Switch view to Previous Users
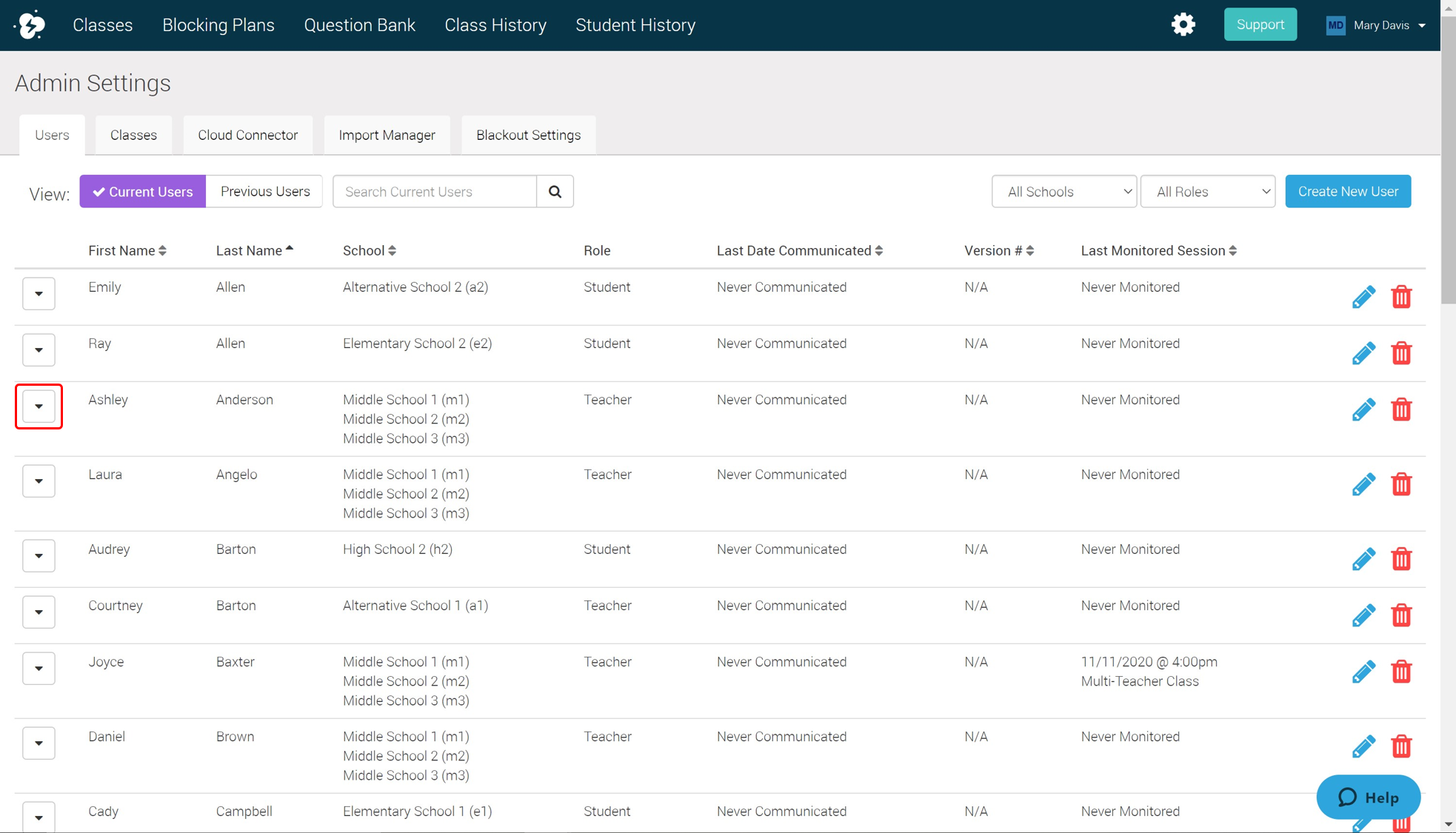Screen dimensions: 1456x833 (264, 192)
